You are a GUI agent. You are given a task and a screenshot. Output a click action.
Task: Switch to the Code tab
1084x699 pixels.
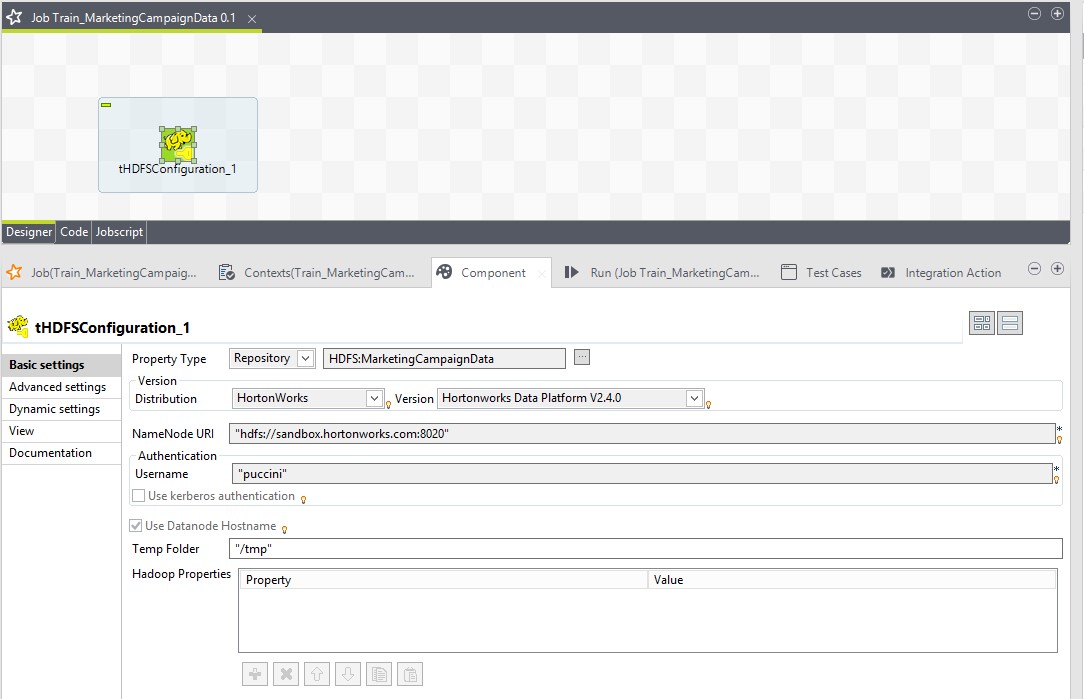(74, 232)
